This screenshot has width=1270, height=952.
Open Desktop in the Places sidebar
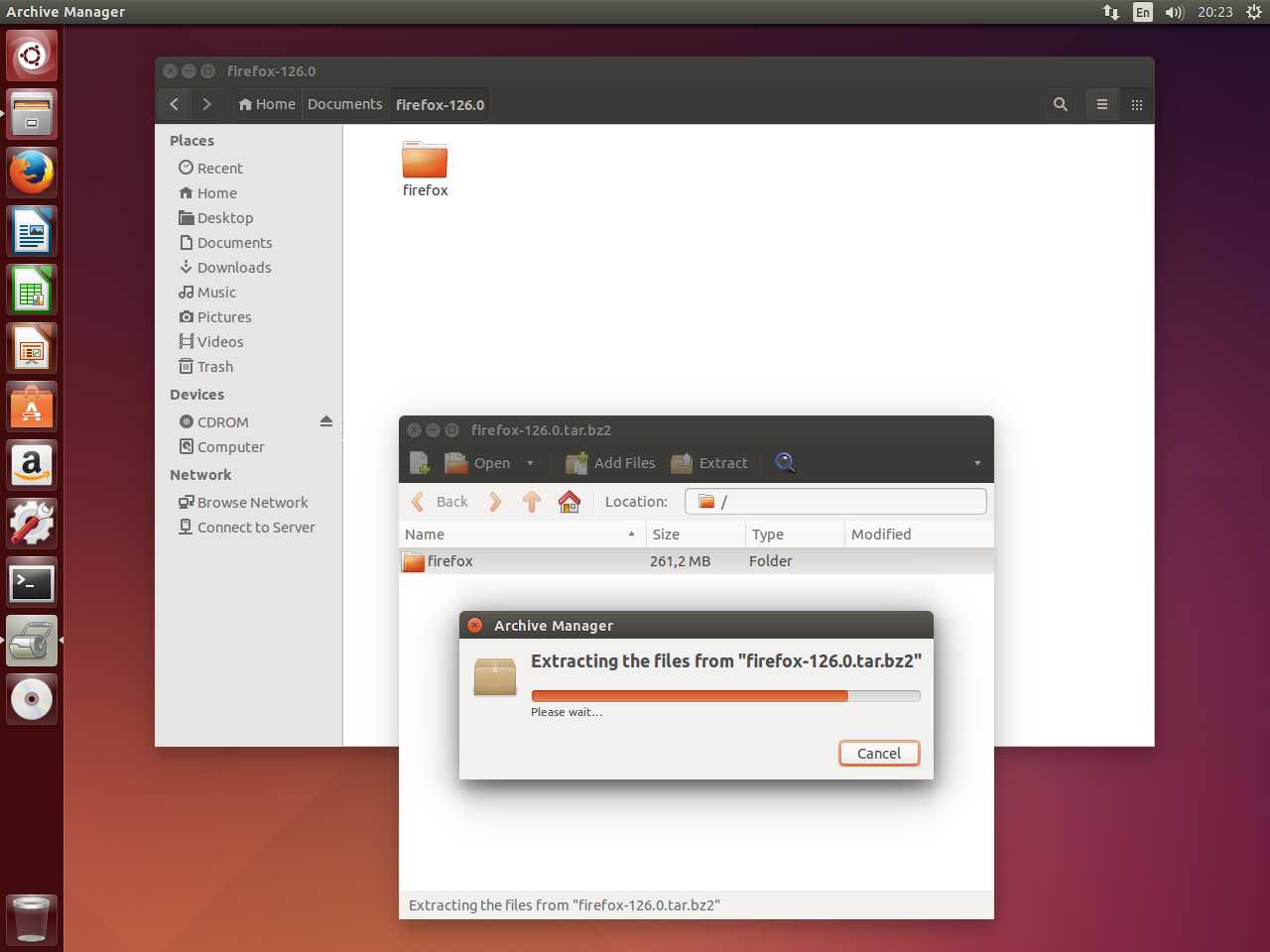click(225, 218)
